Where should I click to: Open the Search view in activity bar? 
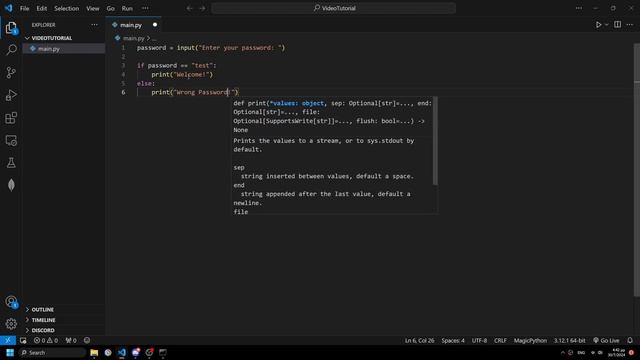[11, 50]
